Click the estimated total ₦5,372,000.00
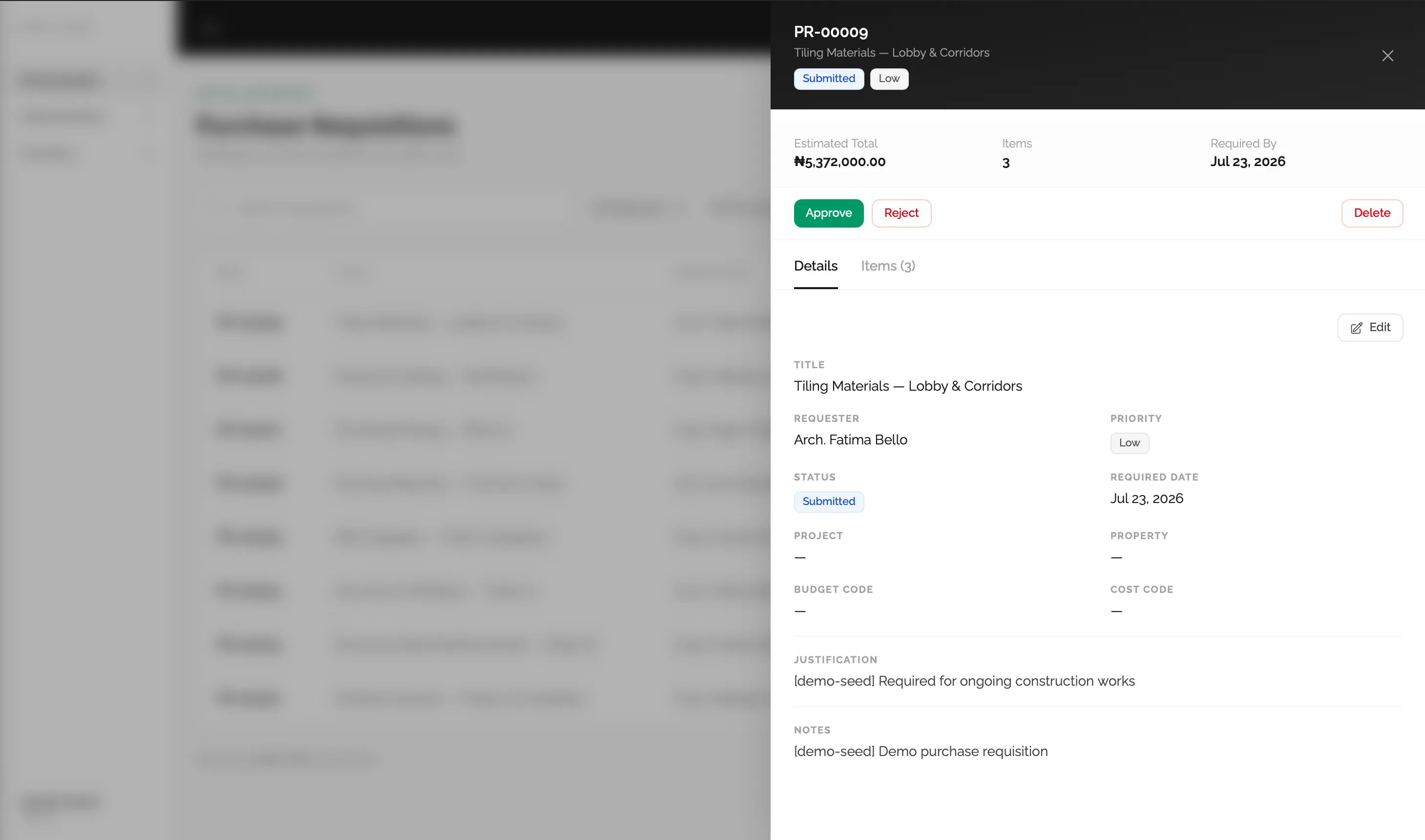The height and width of the screenshot is (840, 1425). [840, 162]
